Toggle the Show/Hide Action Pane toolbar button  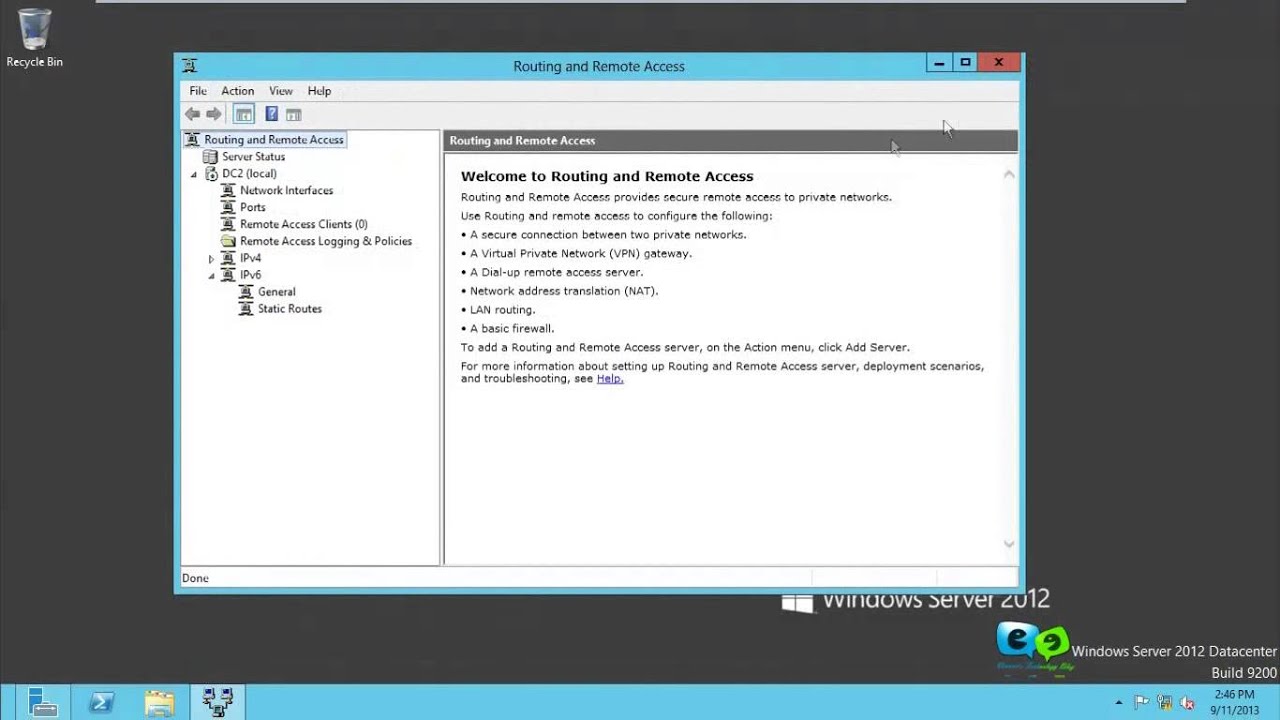click(293, 114)
